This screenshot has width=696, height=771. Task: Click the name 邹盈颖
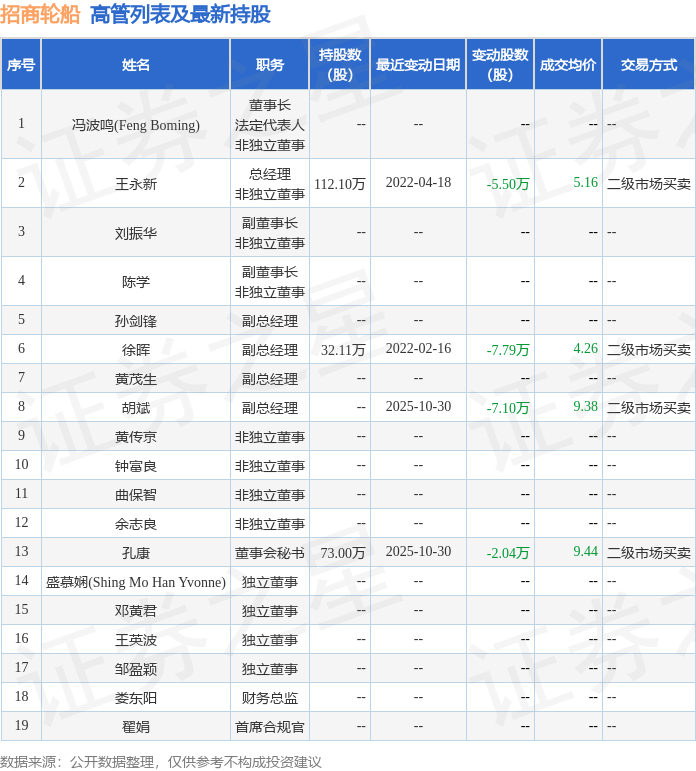pyautogui.click(x=136, y=669)
